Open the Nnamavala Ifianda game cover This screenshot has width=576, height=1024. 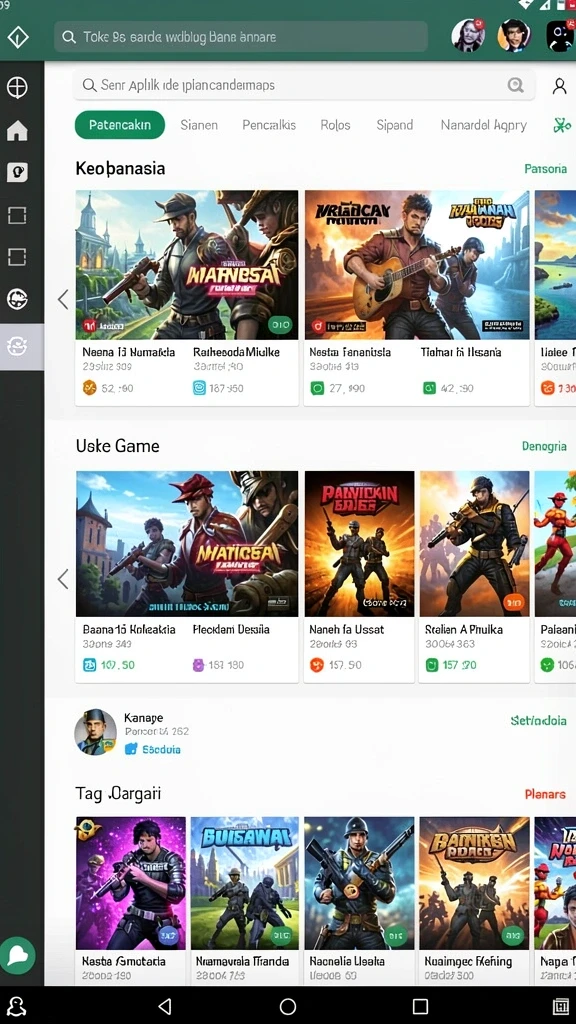point(245,883)
